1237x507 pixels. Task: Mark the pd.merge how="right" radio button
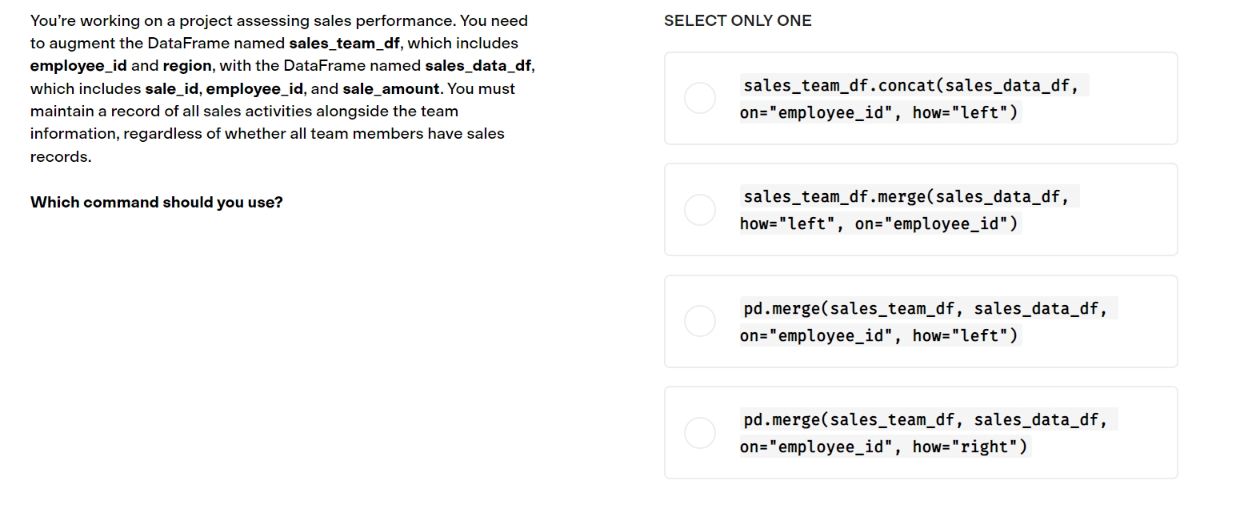(x=700, y=432)
